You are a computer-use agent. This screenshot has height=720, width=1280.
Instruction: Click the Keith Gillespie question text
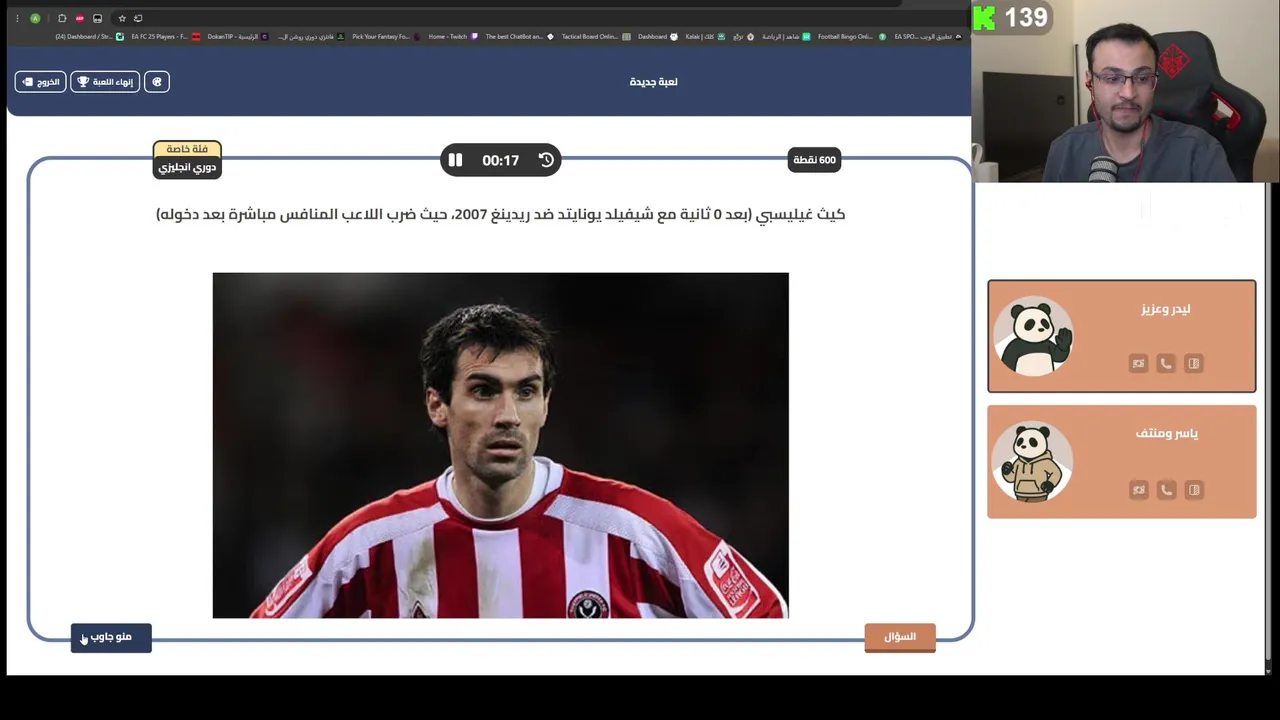(x=500, y=214)
